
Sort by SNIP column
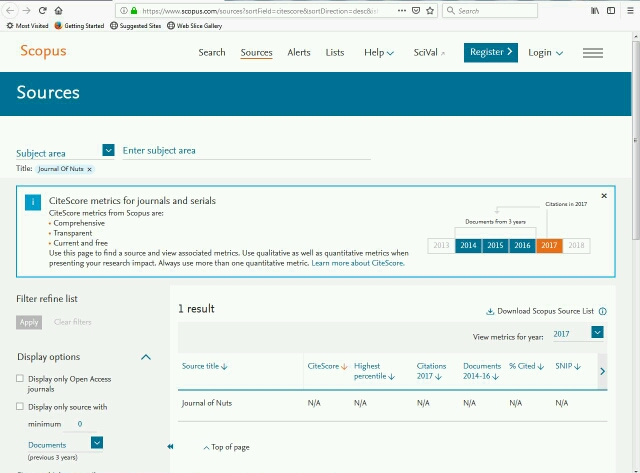tap(568, 366)
